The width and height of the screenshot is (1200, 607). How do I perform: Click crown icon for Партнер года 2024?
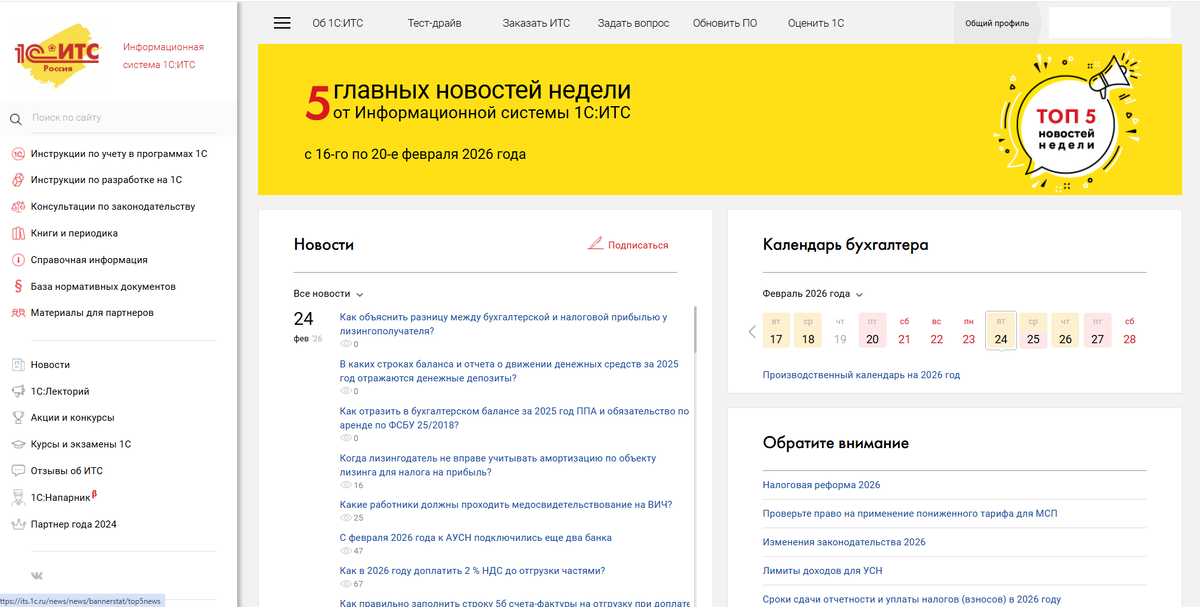coord(18,524)
